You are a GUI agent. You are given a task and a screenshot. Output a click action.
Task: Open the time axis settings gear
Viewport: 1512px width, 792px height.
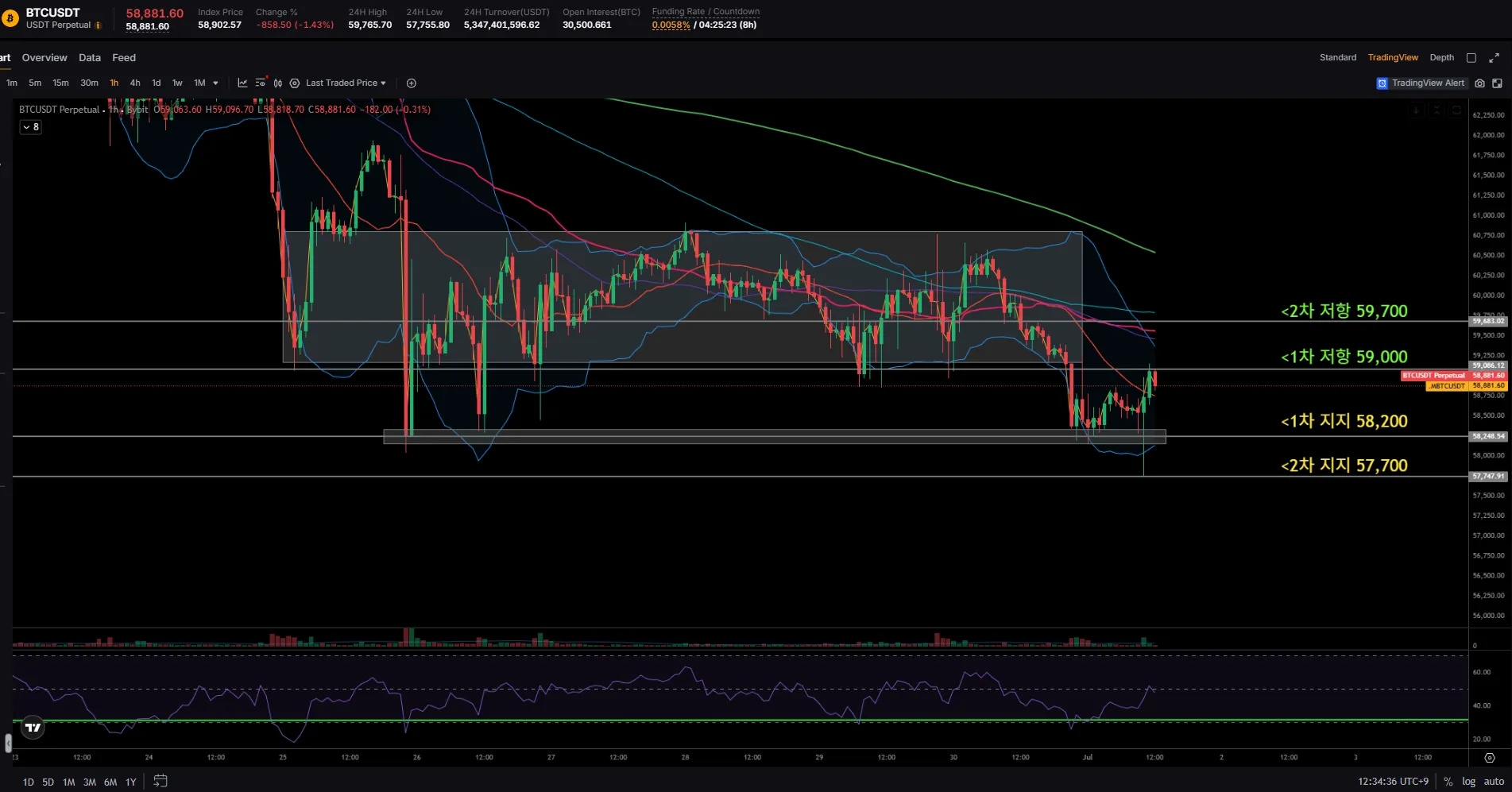pos(1490,758)
